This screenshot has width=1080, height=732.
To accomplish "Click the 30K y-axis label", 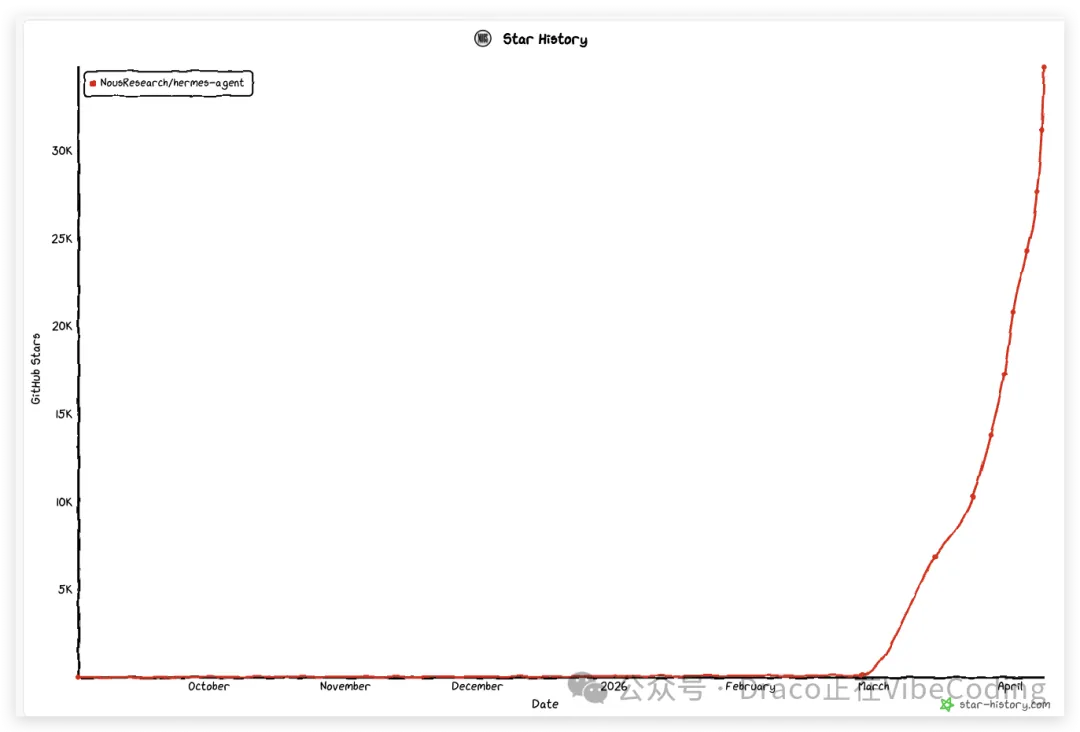I will tap(62, 151).
